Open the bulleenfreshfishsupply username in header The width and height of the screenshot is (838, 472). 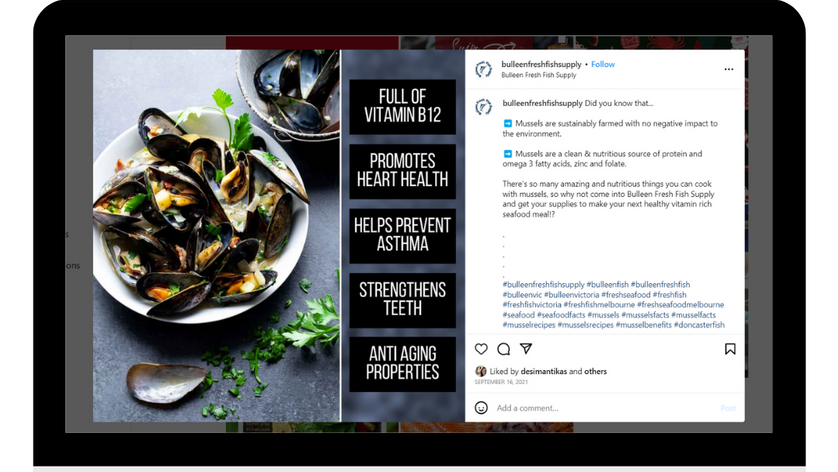[x=541, y=64]
